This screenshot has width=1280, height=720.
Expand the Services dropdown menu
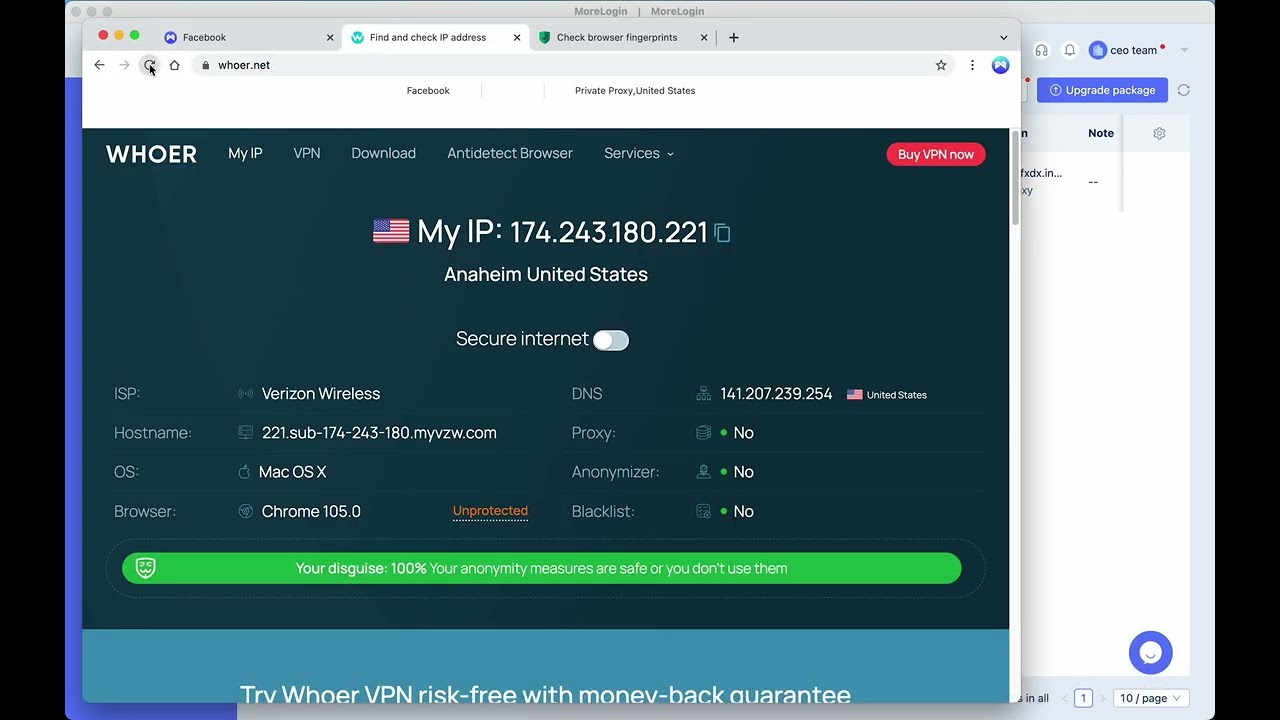tap(639, 153)
